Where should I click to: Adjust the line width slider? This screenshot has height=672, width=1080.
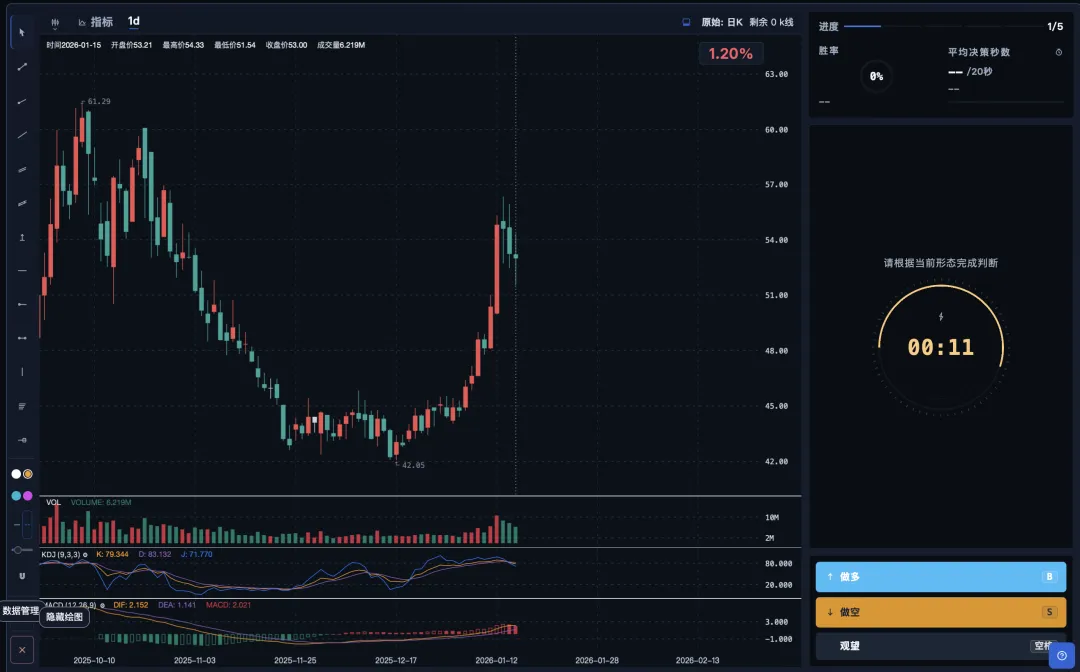coord(22,549)
